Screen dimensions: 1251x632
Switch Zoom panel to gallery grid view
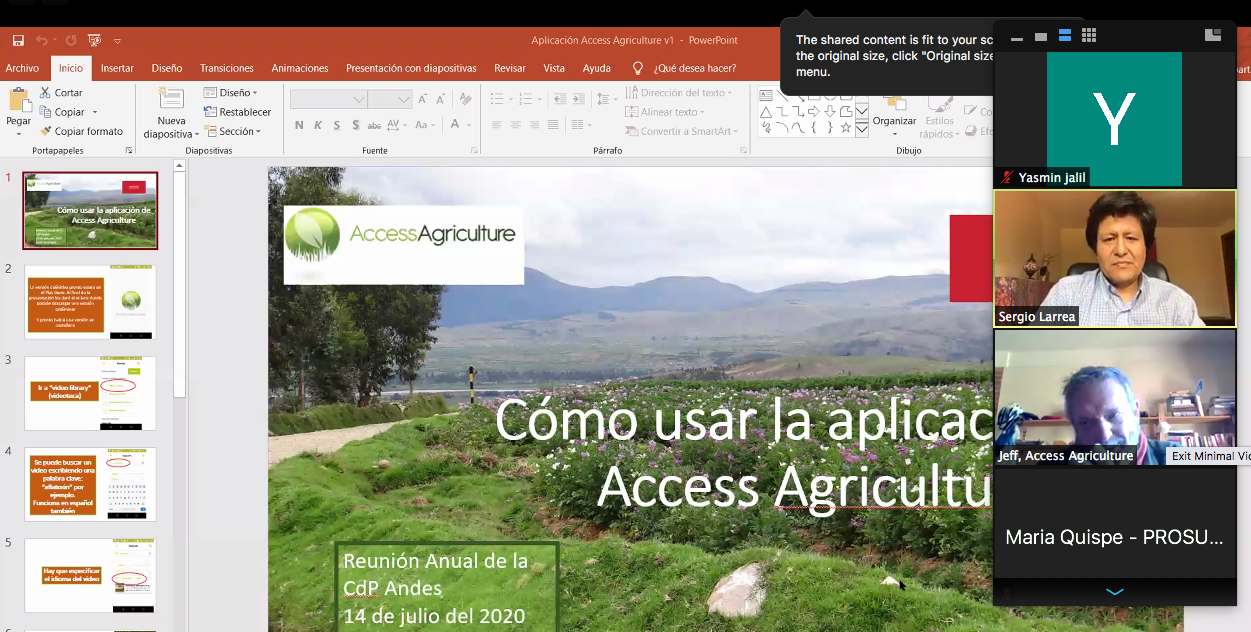pos(1089,36)
